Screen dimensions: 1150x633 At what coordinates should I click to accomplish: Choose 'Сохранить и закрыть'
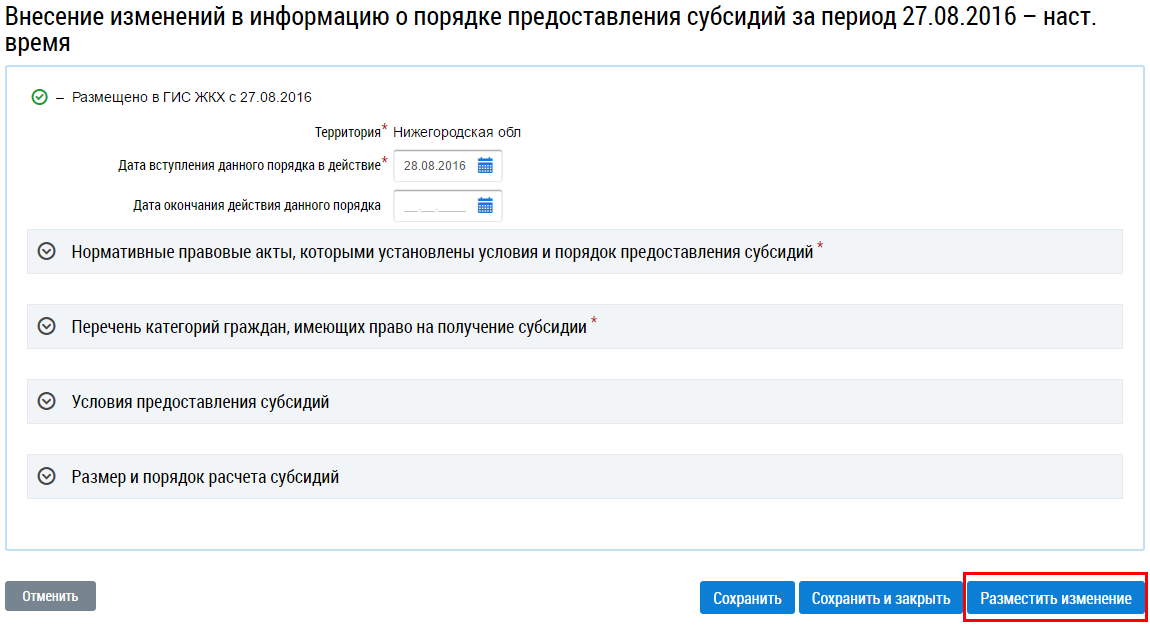pyautogui.click(x=880, y=598)
